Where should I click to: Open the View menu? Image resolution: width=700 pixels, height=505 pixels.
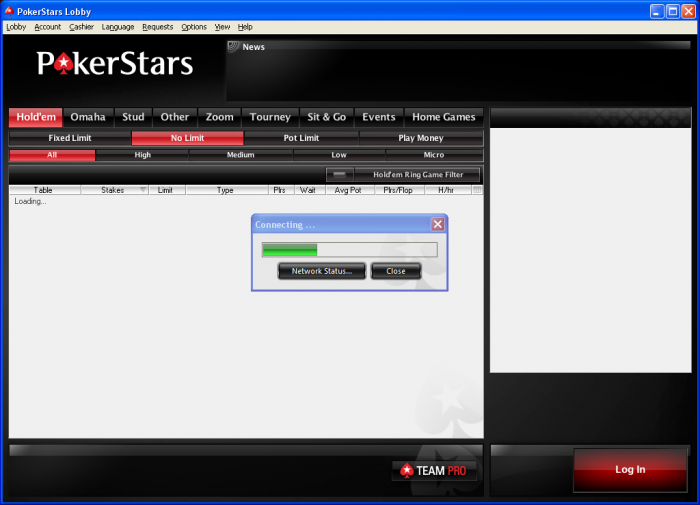222,27
